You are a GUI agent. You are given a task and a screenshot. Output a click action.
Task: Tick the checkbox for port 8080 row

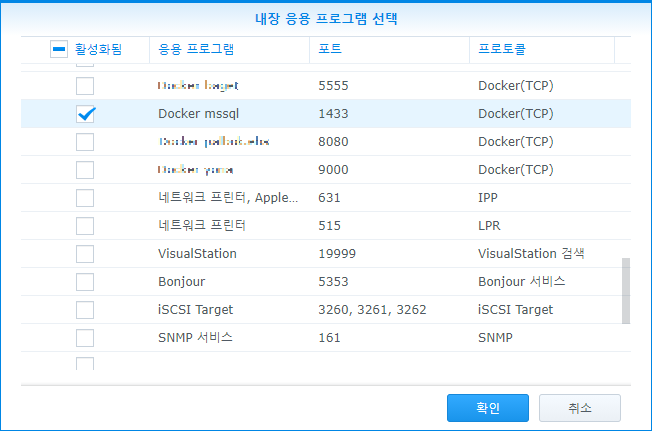coord(85,142)
